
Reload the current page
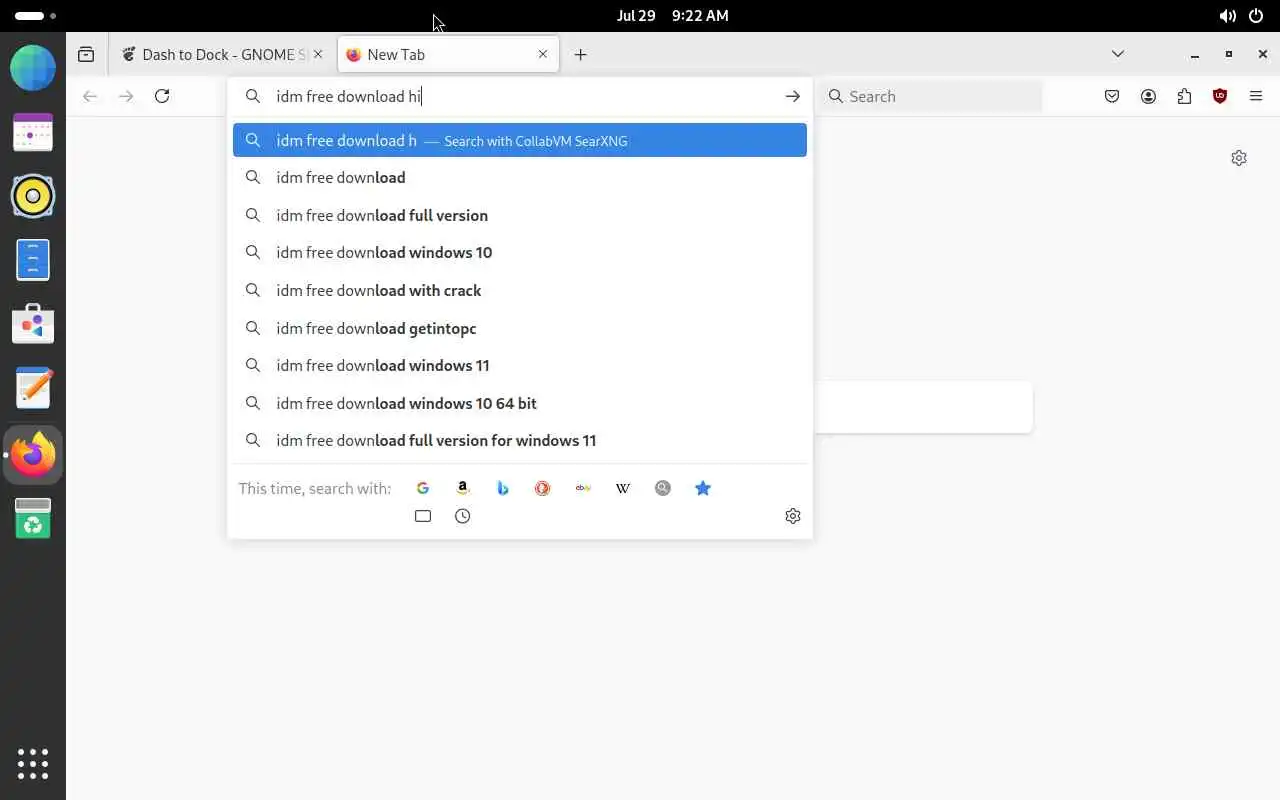point(162,96)
